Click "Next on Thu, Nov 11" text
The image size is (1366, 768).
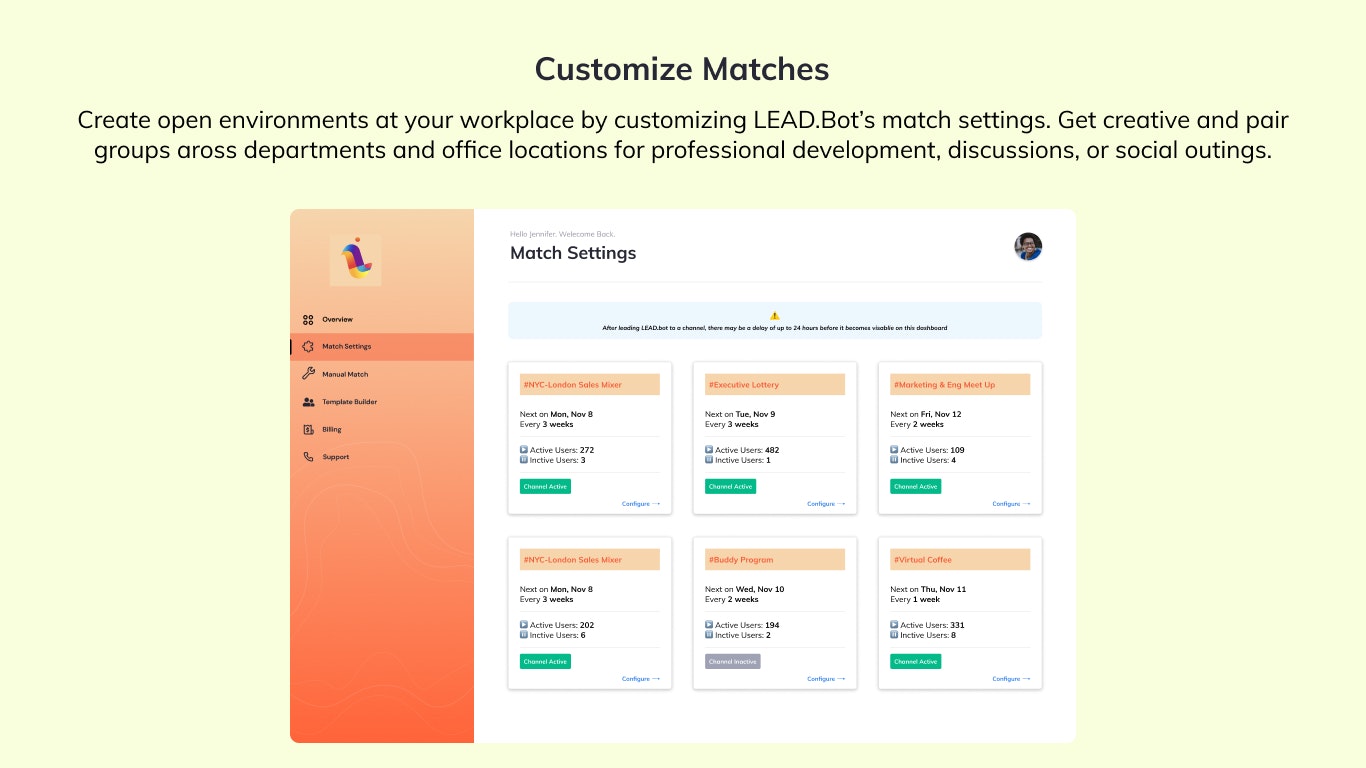point(928,589)
